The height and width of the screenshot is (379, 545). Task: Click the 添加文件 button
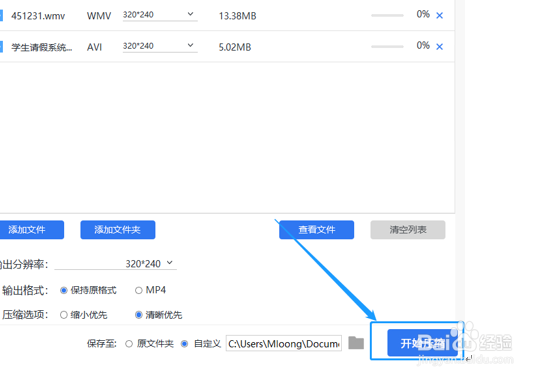pyautogui.click(x=31, y=229)
